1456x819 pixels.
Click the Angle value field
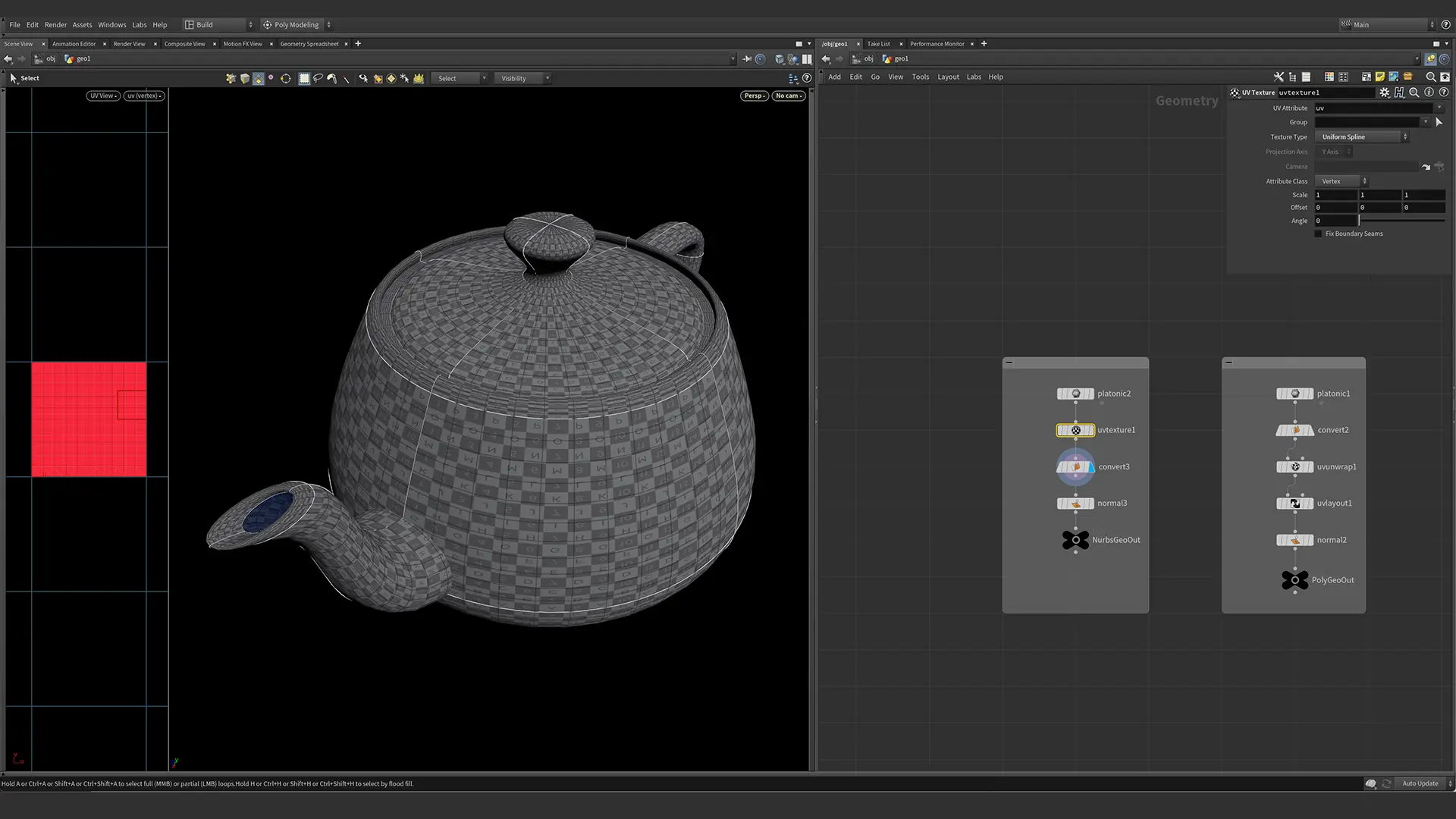coord(1335,221)
